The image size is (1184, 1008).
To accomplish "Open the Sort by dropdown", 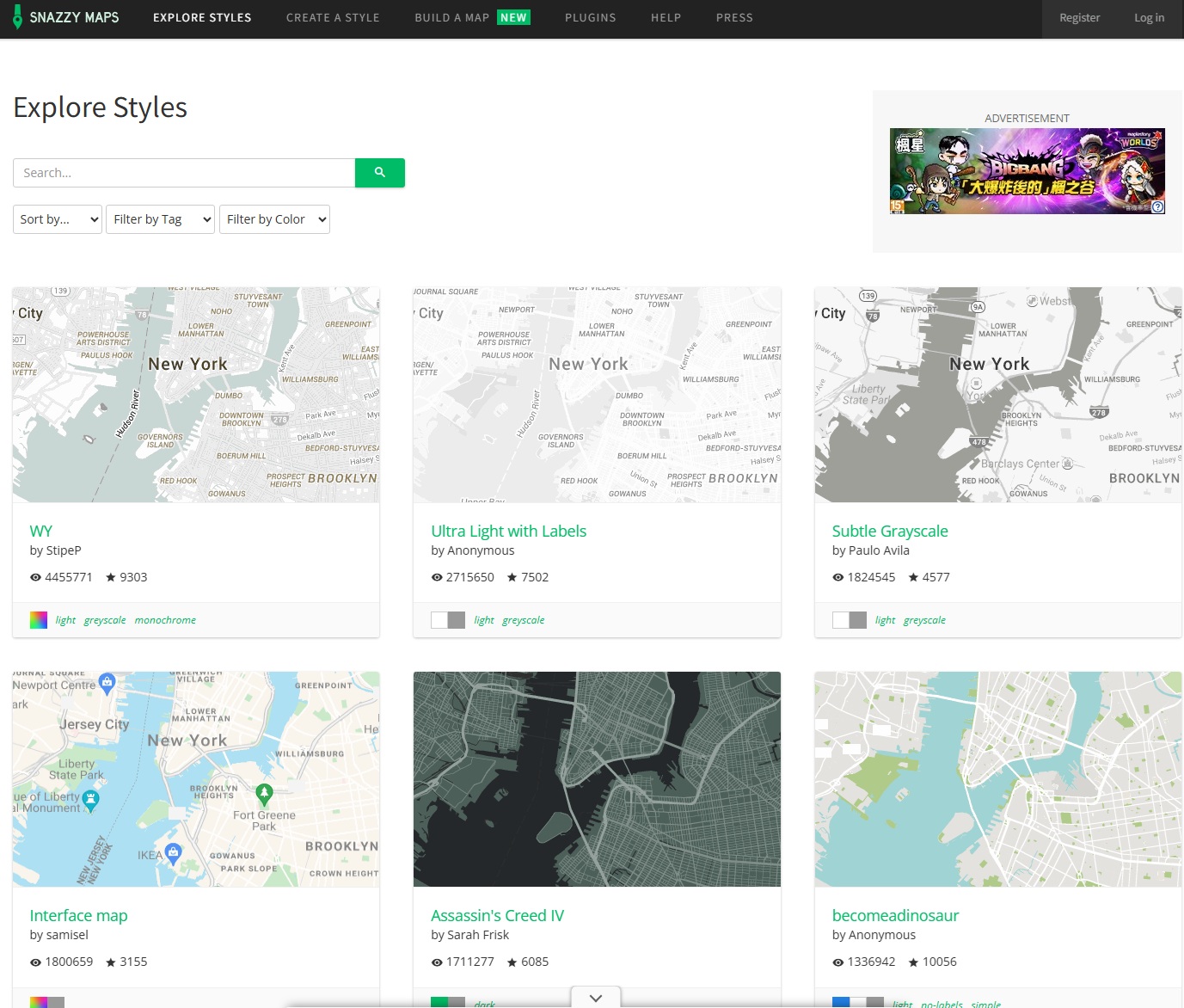I will [58, 219].
